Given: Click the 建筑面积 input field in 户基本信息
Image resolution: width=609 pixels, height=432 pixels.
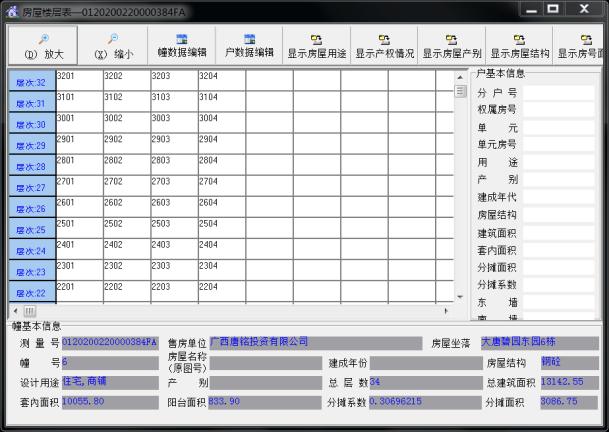Looking at the screenshot, I should pos(559,233).
